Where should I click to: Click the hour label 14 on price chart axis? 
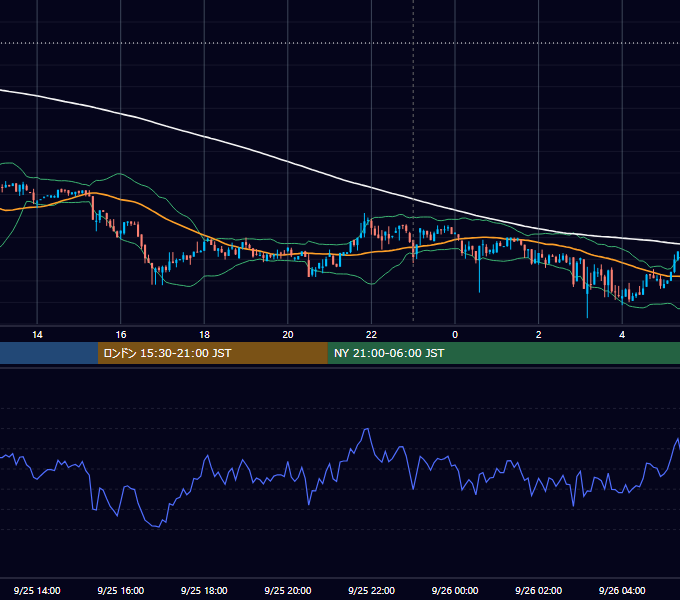click(37, 335)
